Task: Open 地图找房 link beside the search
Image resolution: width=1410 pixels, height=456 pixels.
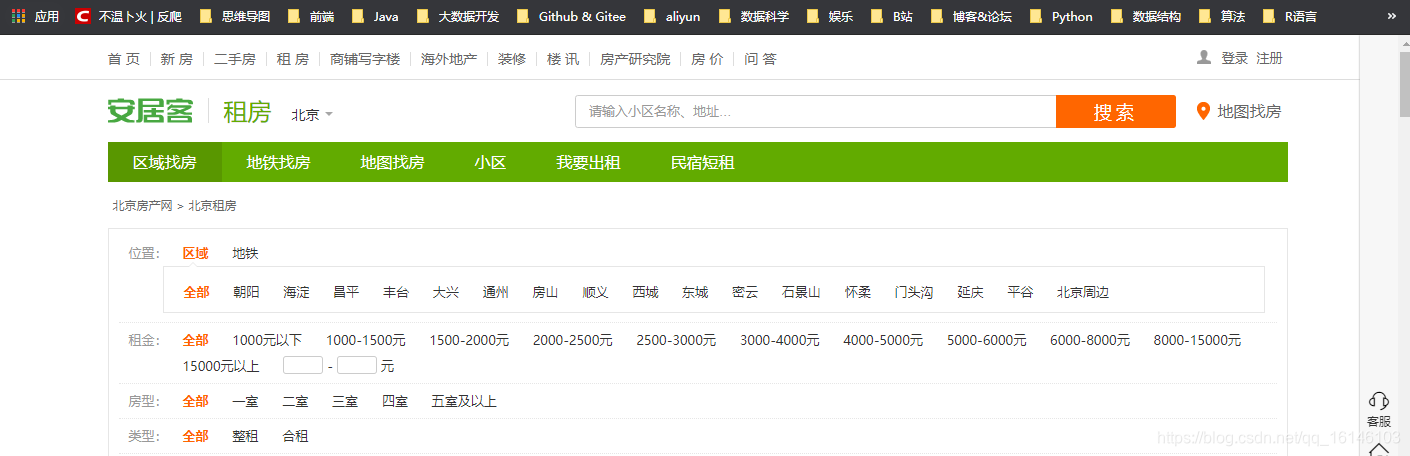Action: coord(1249,111)
